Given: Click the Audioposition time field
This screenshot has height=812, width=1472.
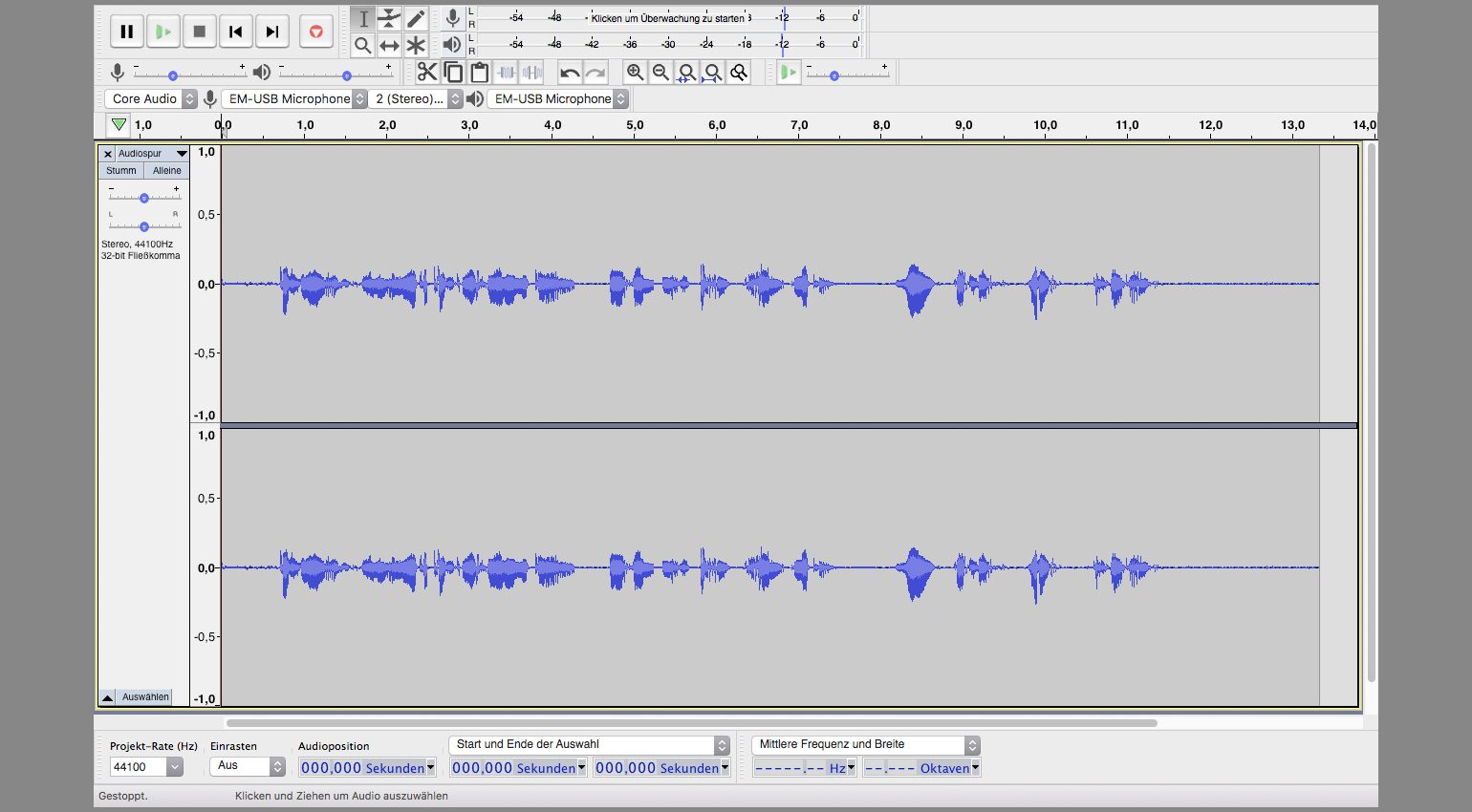Looking at the screenshot, I should click(x=367, y=767).
